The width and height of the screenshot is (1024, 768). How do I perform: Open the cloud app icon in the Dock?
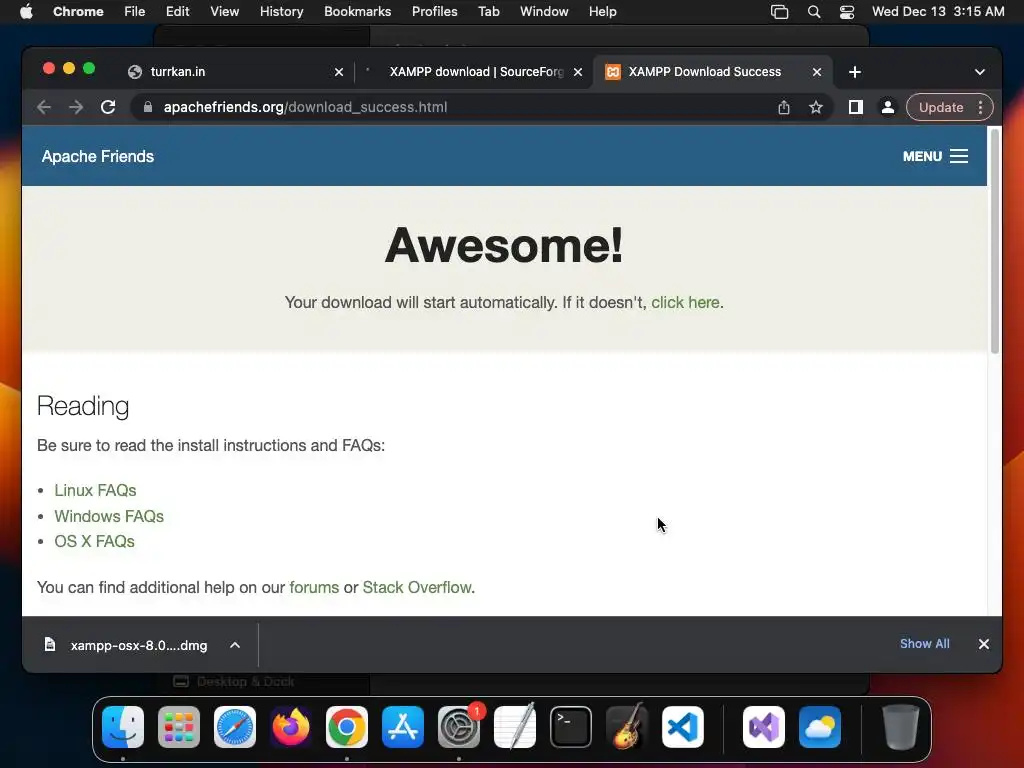click(x=820, y=727)
